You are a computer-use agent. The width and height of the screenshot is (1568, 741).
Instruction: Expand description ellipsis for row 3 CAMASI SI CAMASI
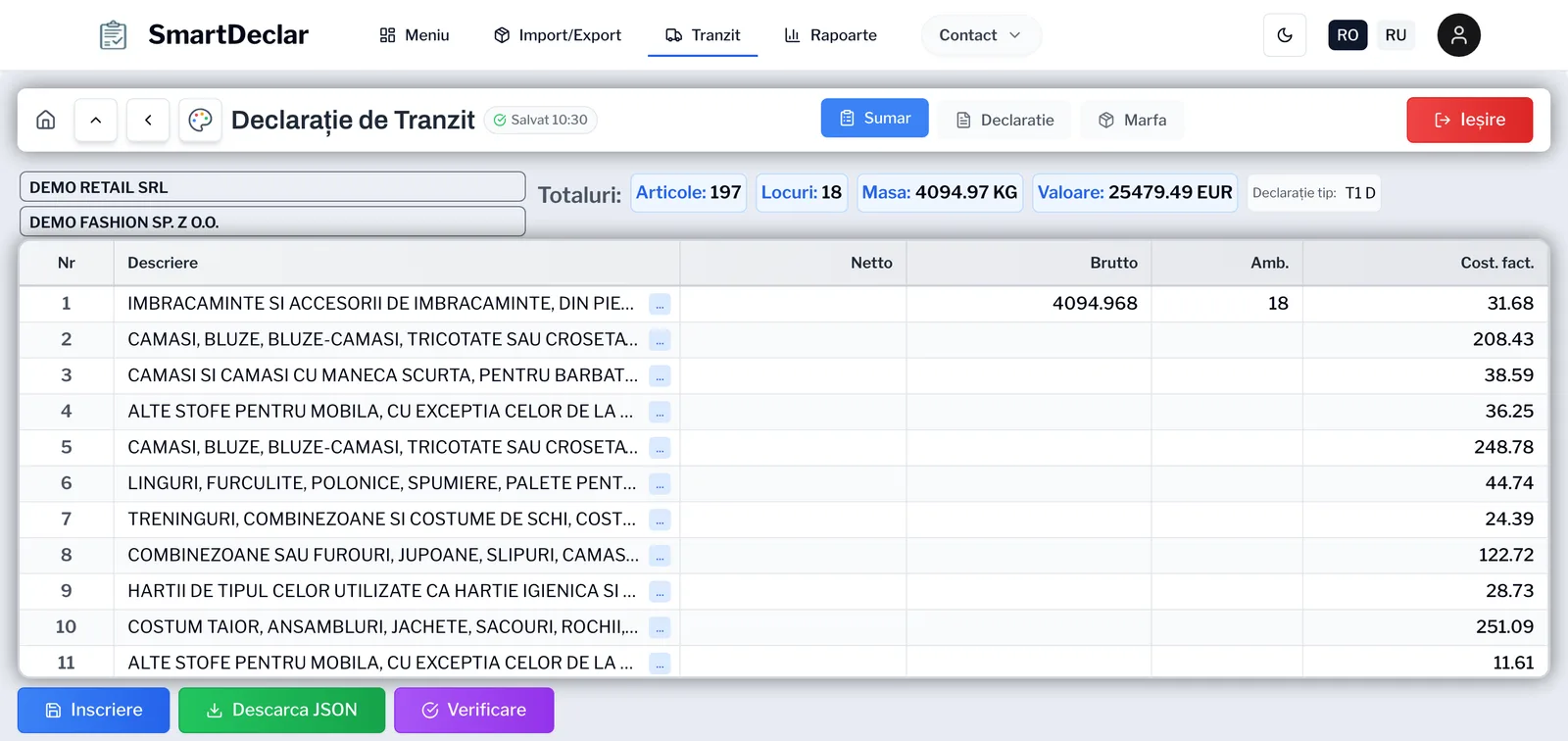(661, 376)
